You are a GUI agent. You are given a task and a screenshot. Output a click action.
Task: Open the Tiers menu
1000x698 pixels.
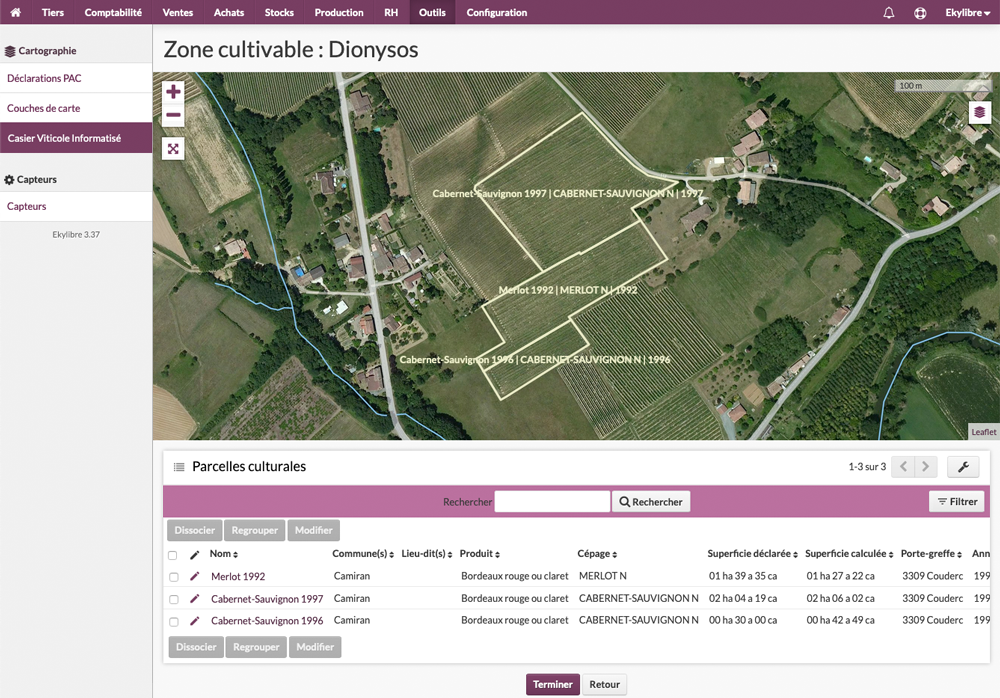pyautogui.click(x=53, y=13)
